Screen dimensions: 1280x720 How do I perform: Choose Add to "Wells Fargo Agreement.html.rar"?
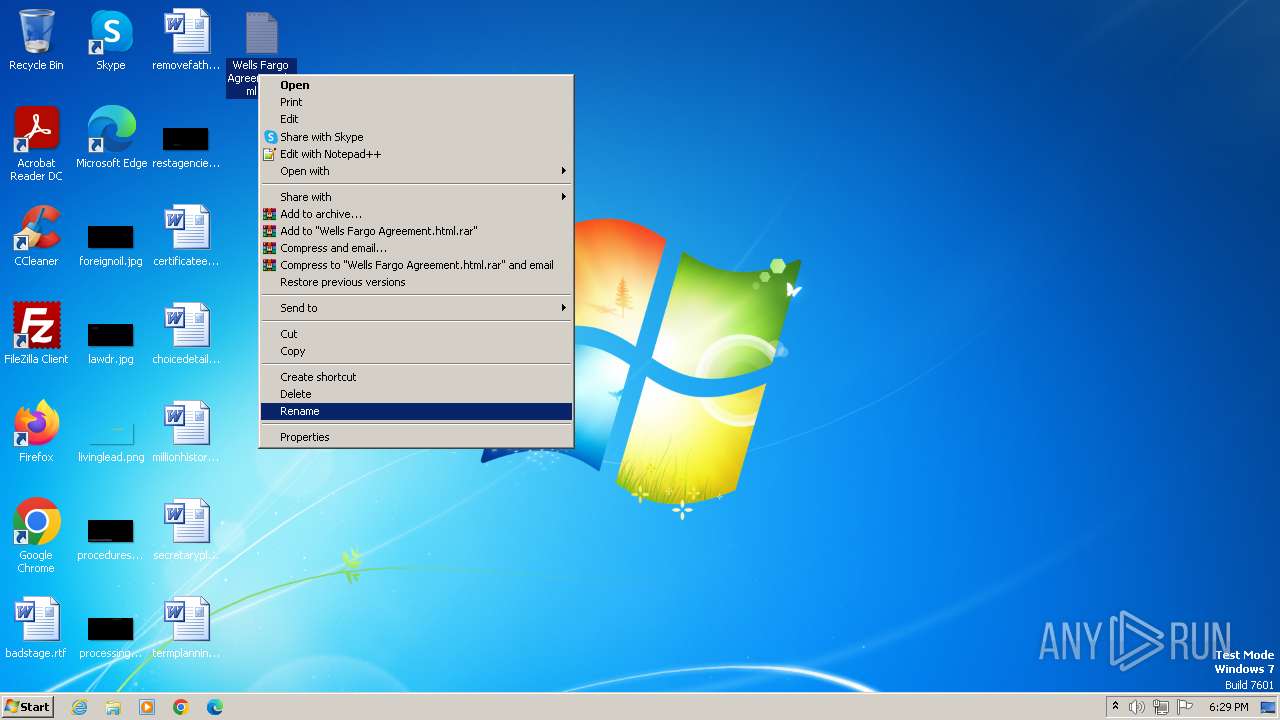tap(416, 231)
